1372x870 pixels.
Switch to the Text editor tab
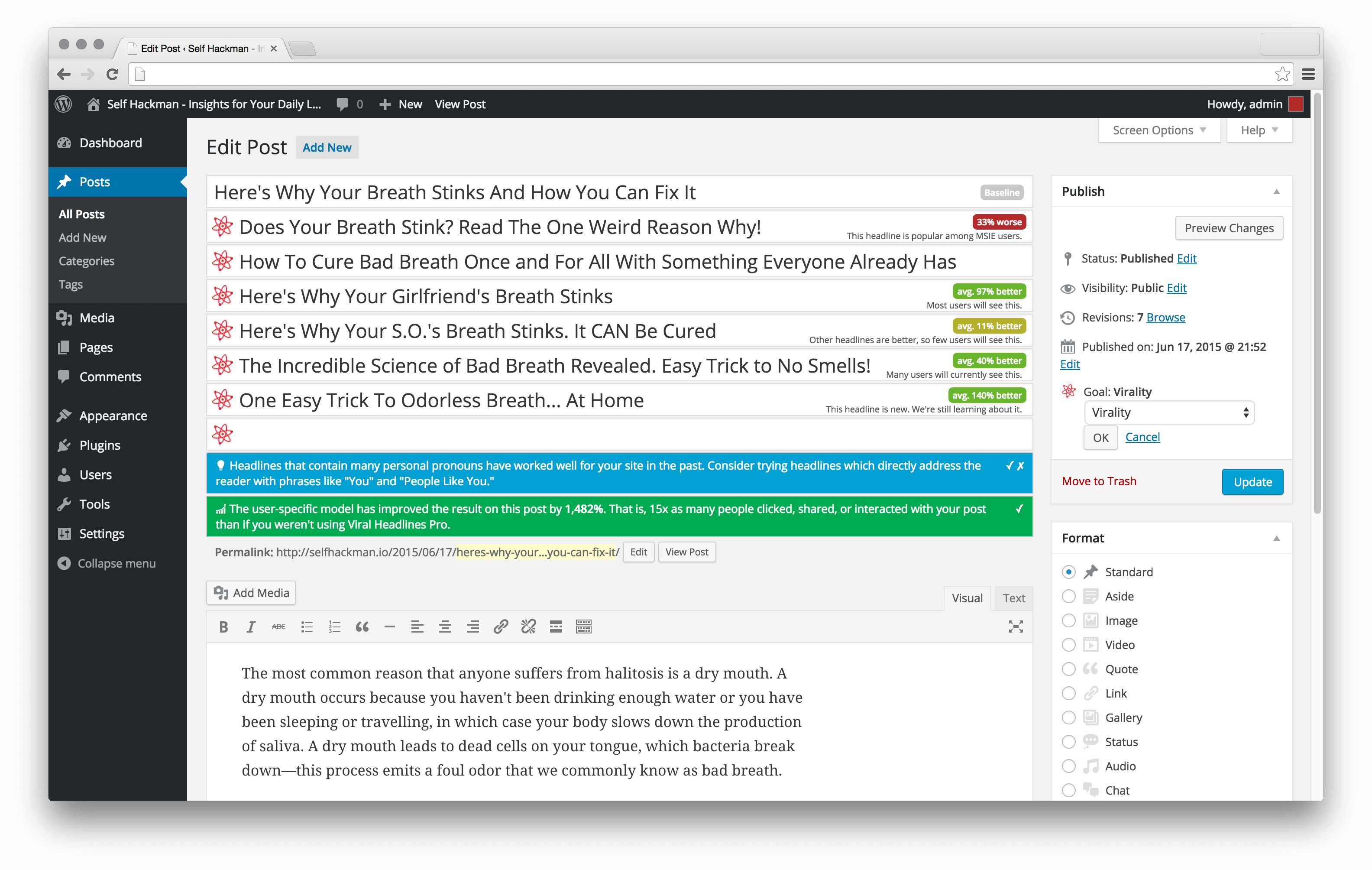tap(1013, 598)
